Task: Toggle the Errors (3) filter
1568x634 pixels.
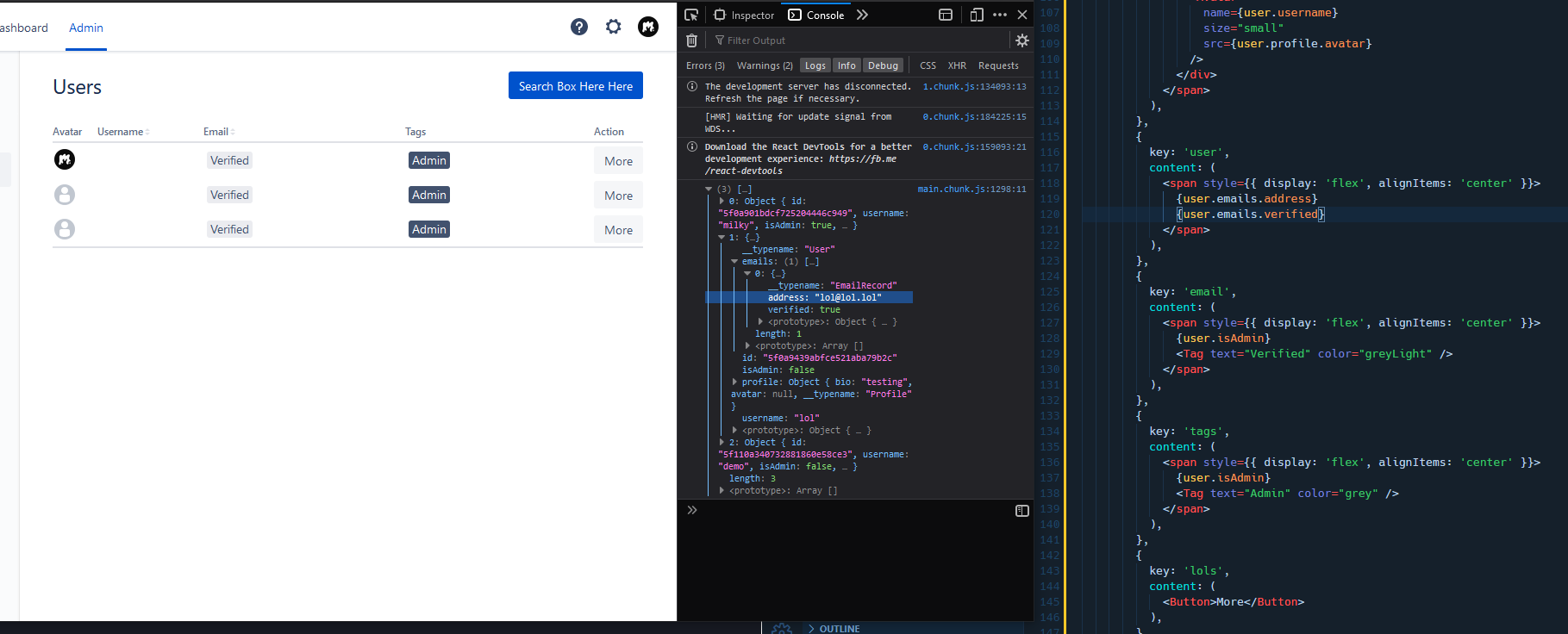Action: point(705,65)
